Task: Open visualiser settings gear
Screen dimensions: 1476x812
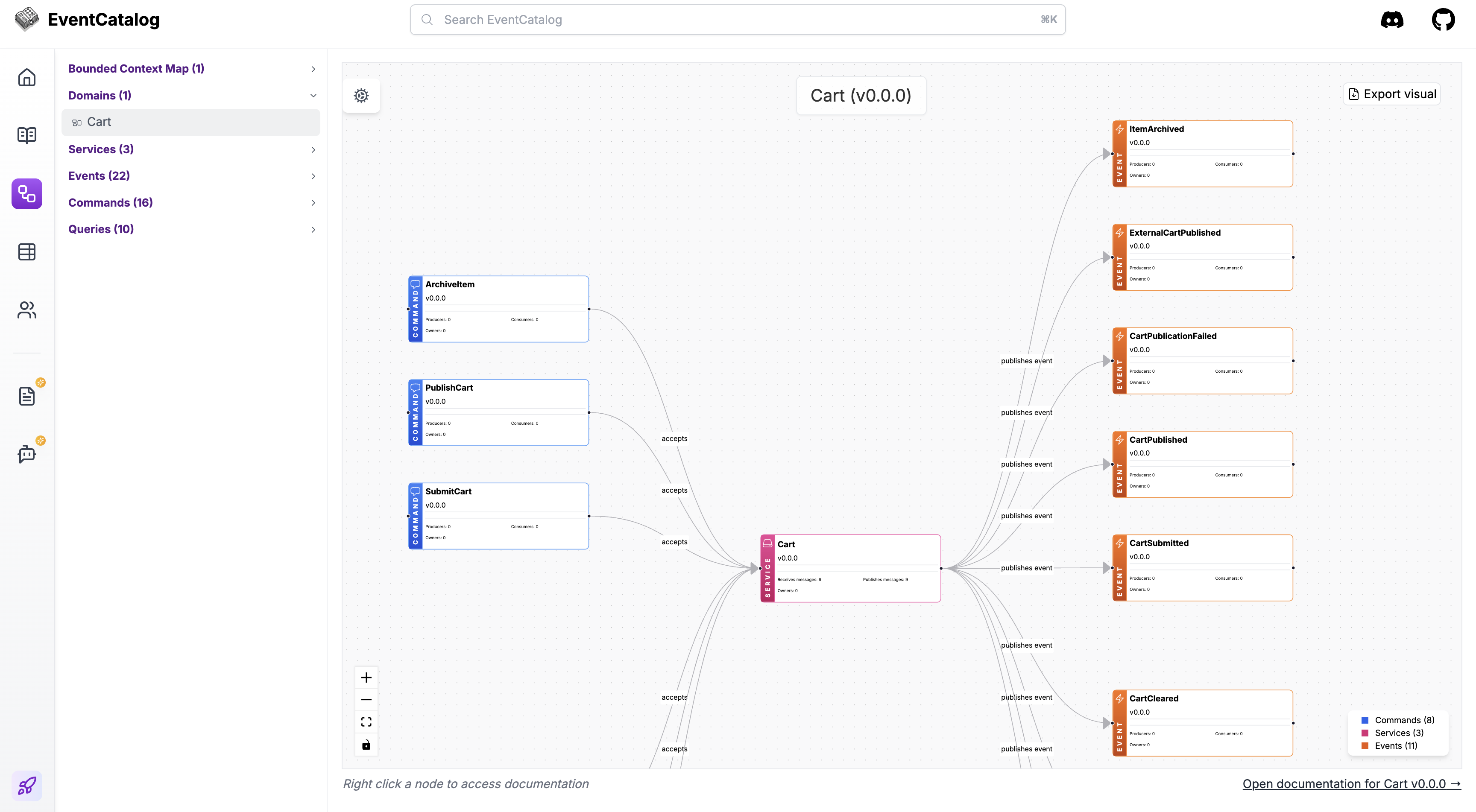Action: [361, 96]
